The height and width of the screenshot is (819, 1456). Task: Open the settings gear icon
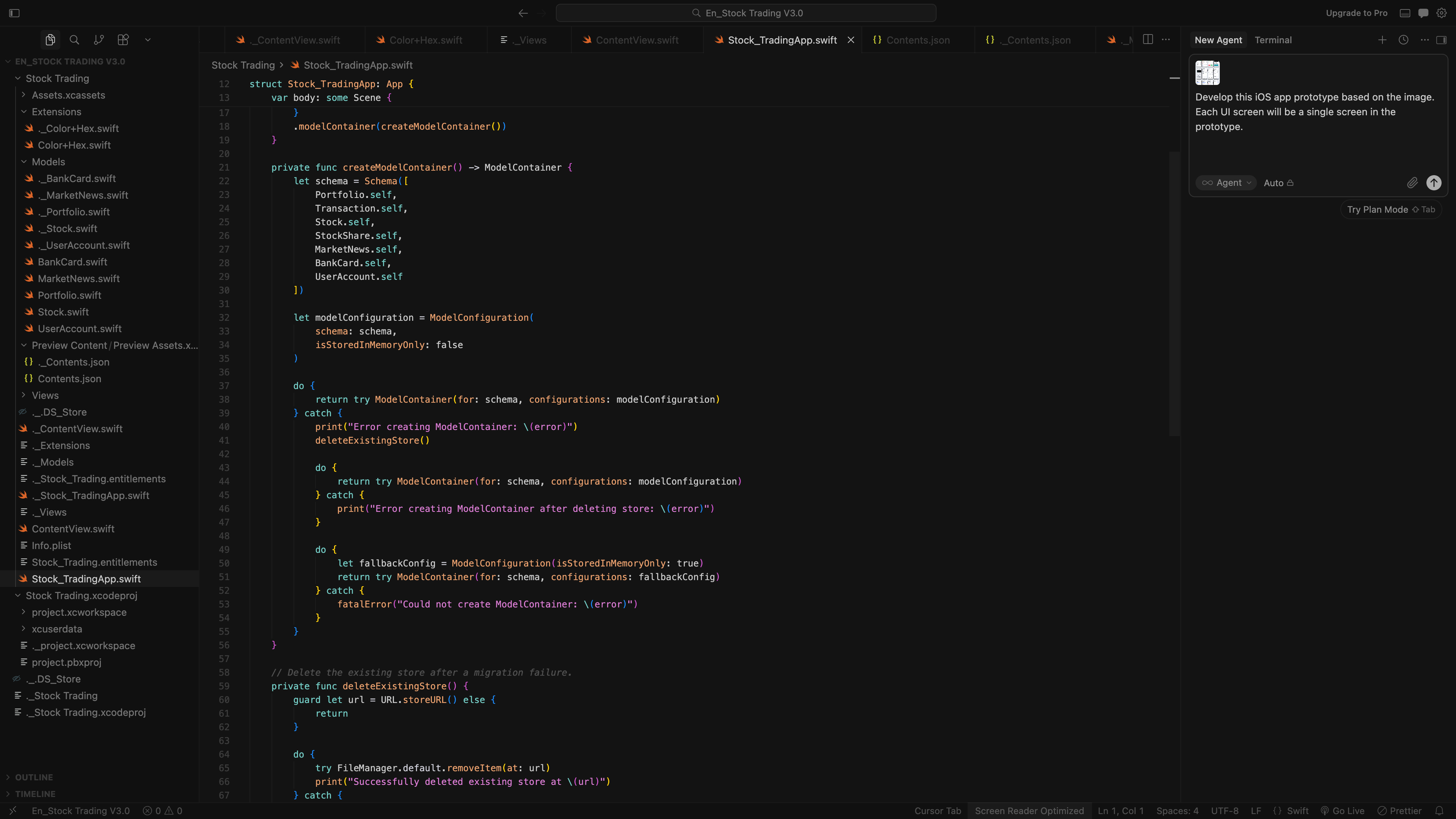[1442, 13]
